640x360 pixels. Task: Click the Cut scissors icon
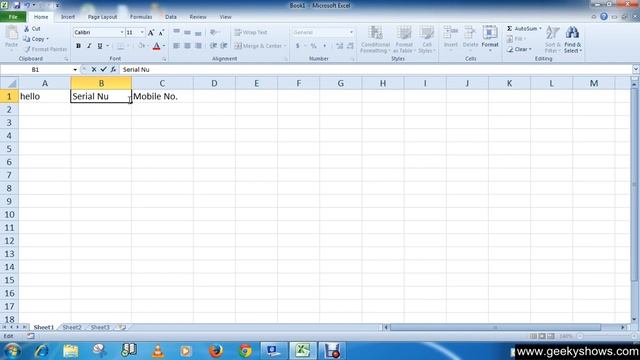27,29
